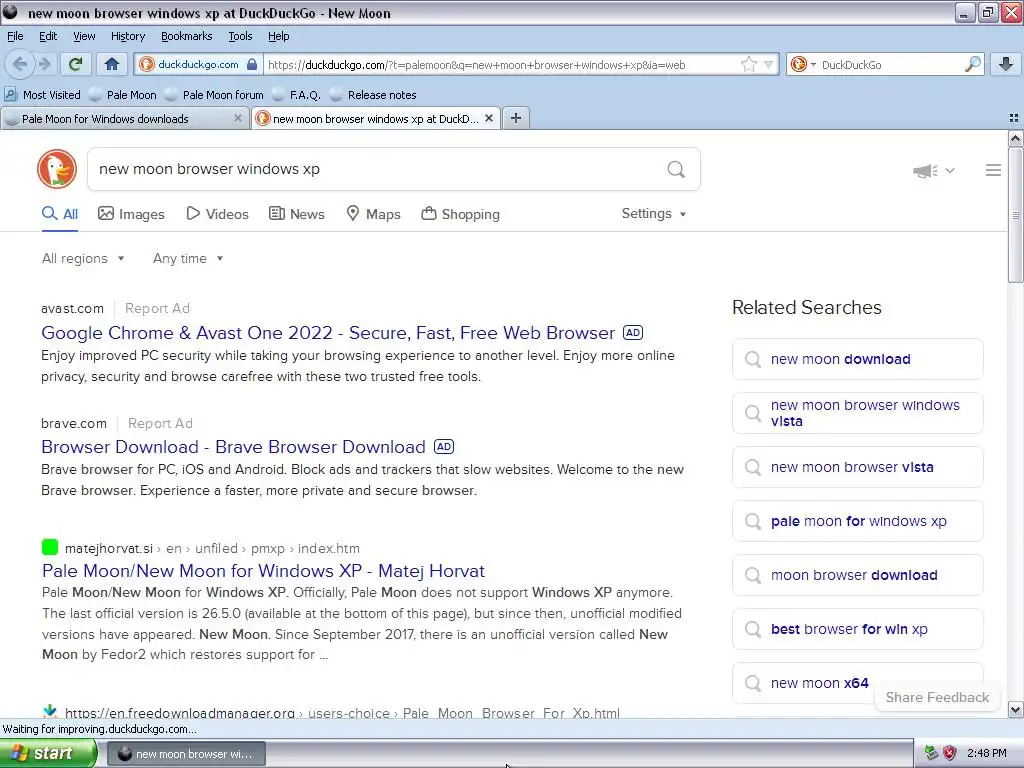Open the File menu

(15, 36)
